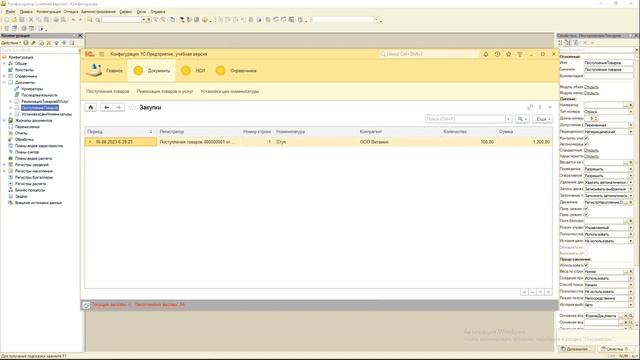Open favorites star in 1C window header
This screenshot has height=360, width=640.
point(509,54)
